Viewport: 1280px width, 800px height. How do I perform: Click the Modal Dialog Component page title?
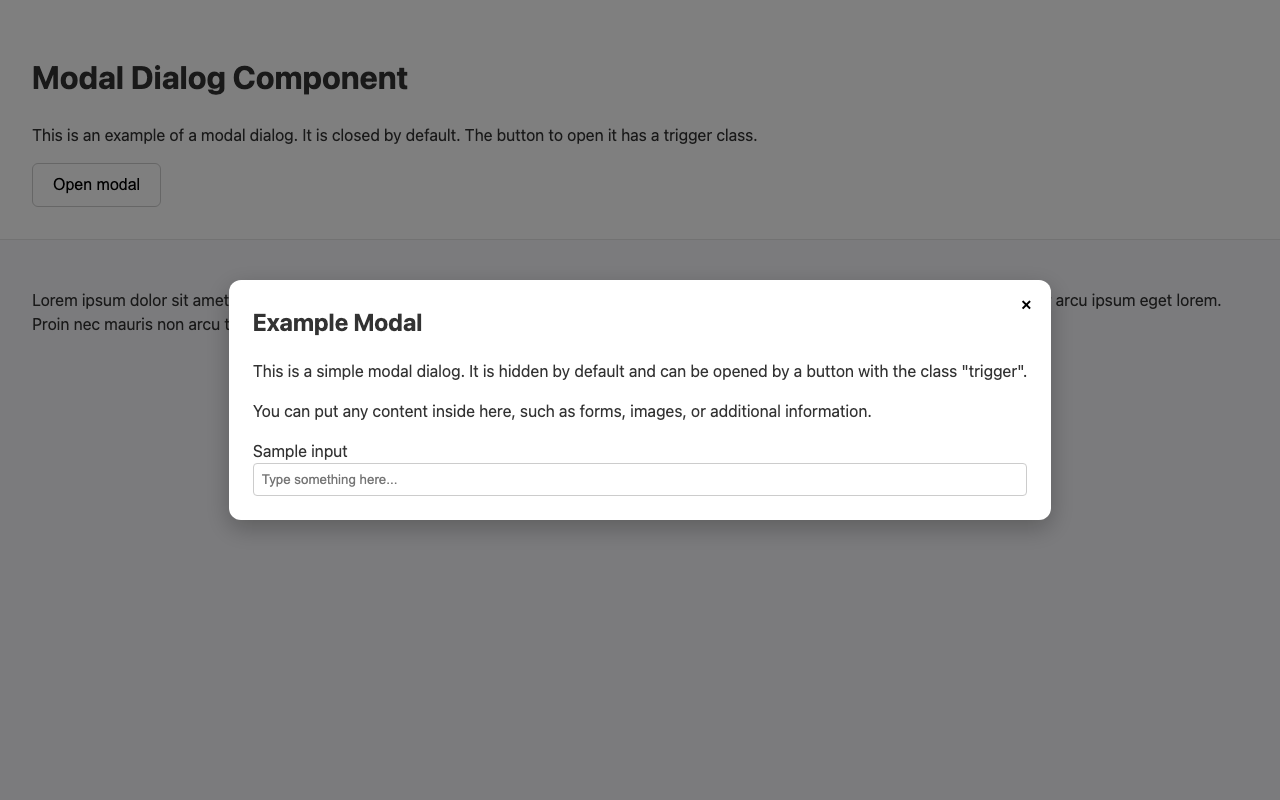click(x=219, y=78)
